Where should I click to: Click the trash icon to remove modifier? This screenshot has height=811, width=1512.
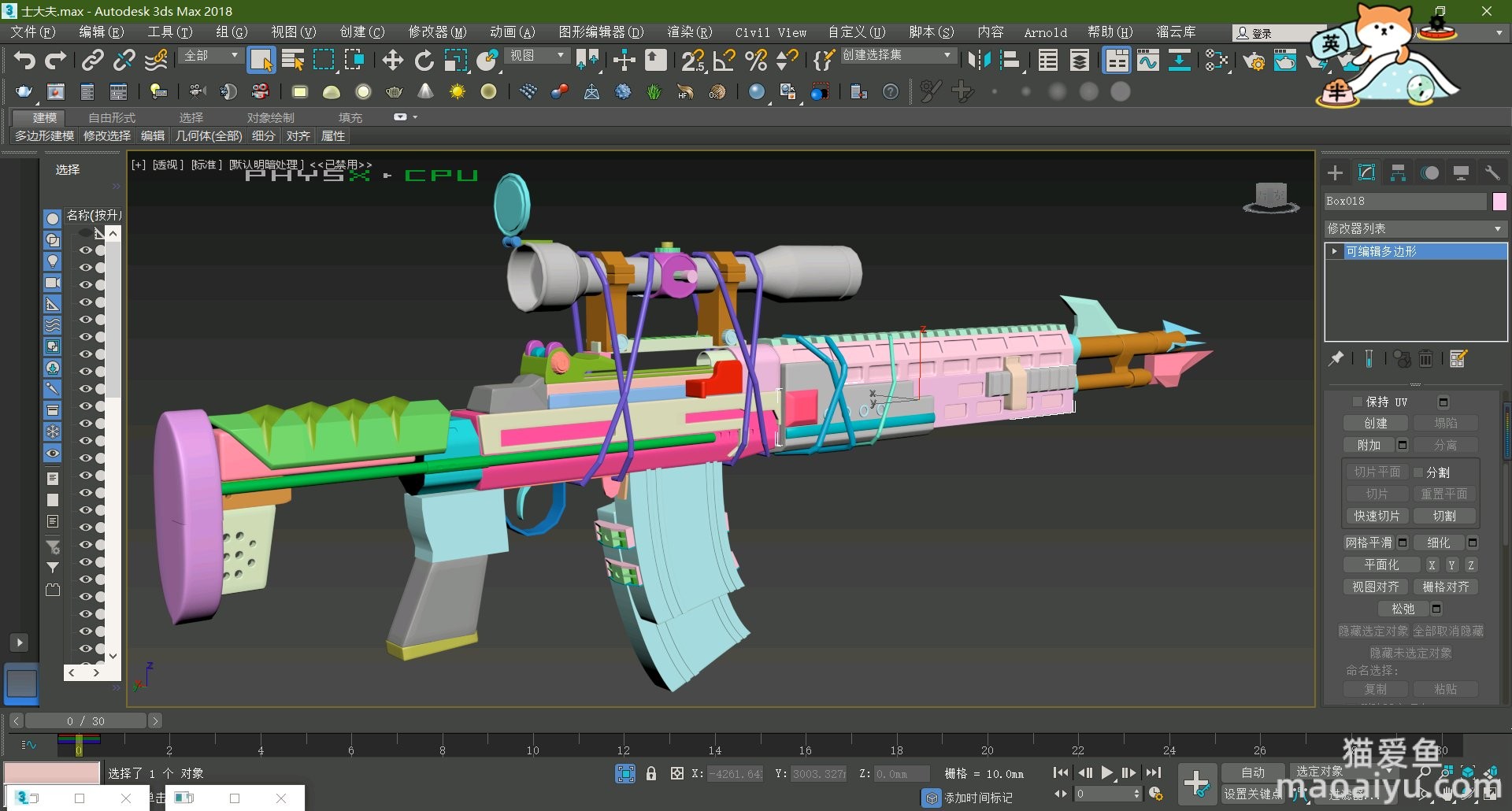click(1425, 360)
